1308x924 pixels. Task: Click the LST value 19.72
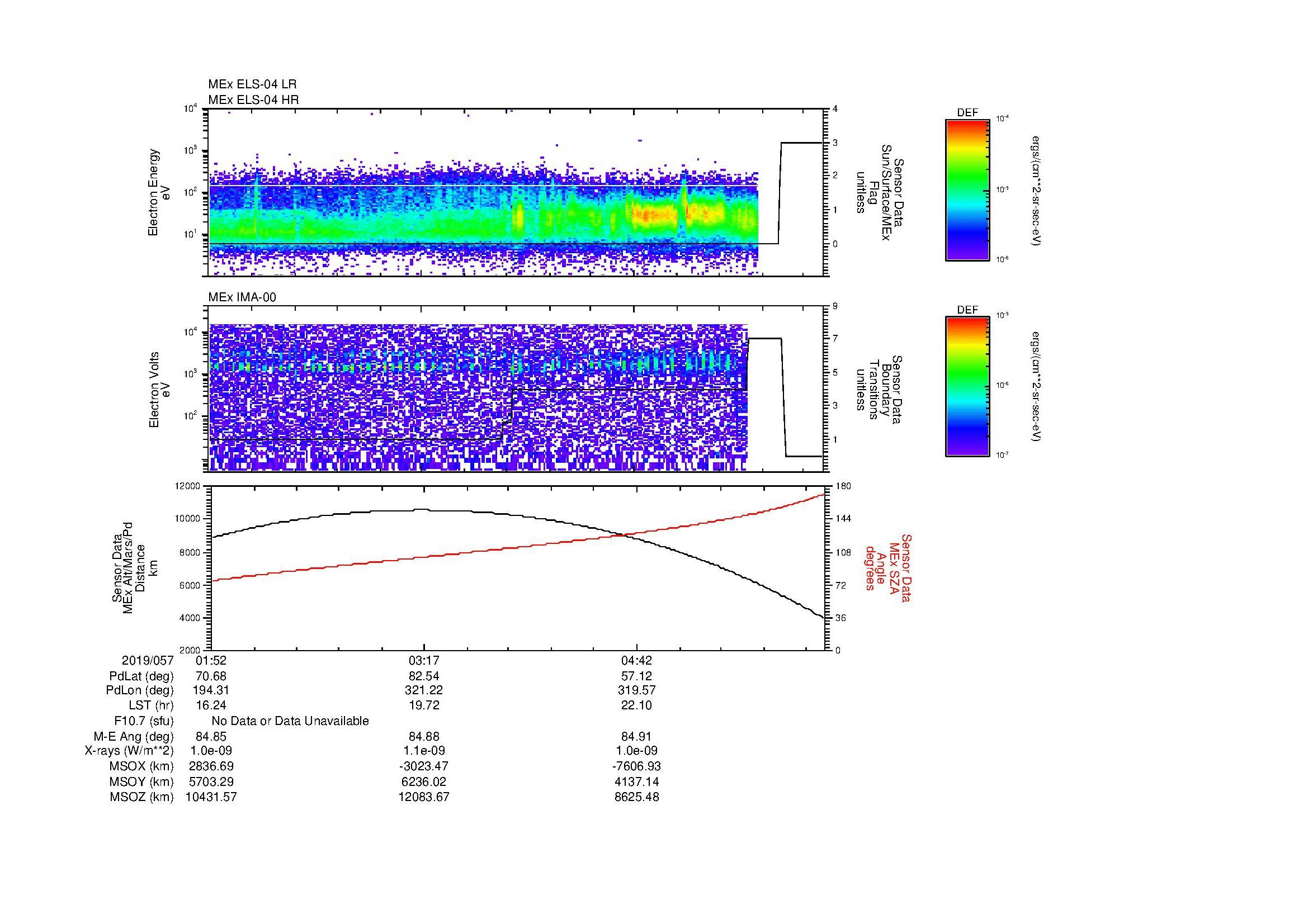point(423,705)
